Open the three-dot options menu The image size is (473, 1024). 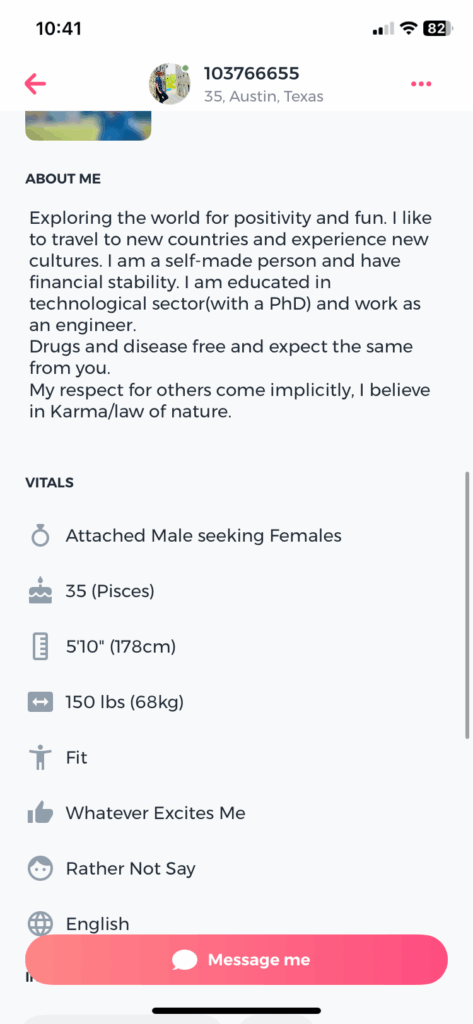(421, 84)
